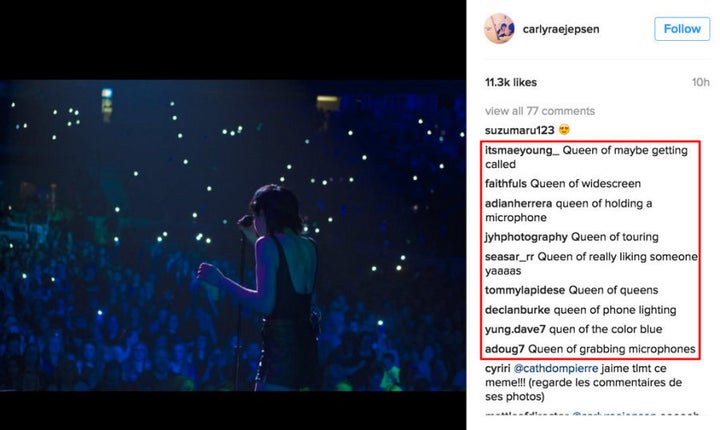Open adianherrera's profile link
Viewport: 720px width, 430px height.
click(x=518, y=203)
